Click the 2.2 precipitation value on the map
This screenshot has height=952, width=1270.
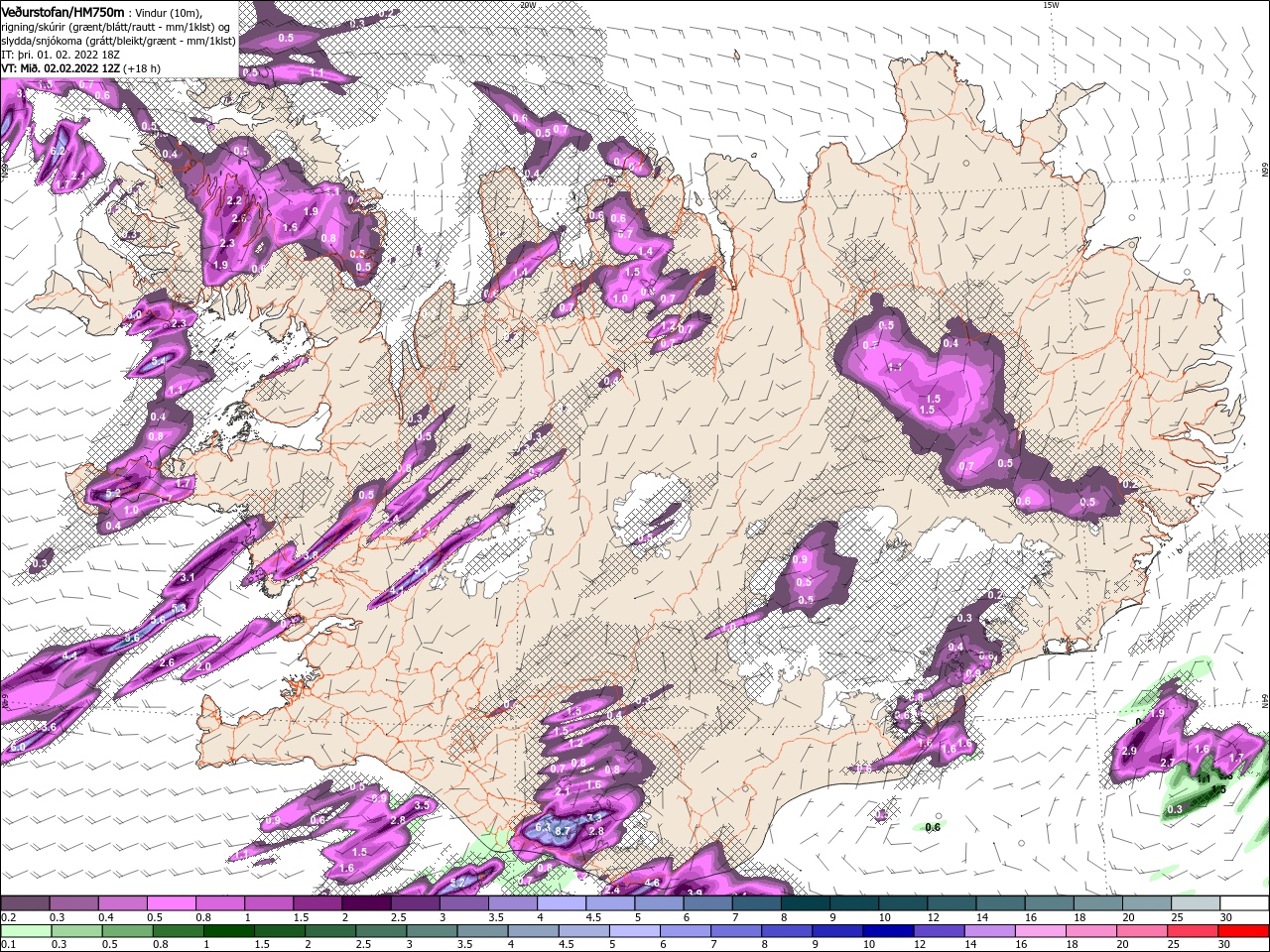tap(235, 200)
